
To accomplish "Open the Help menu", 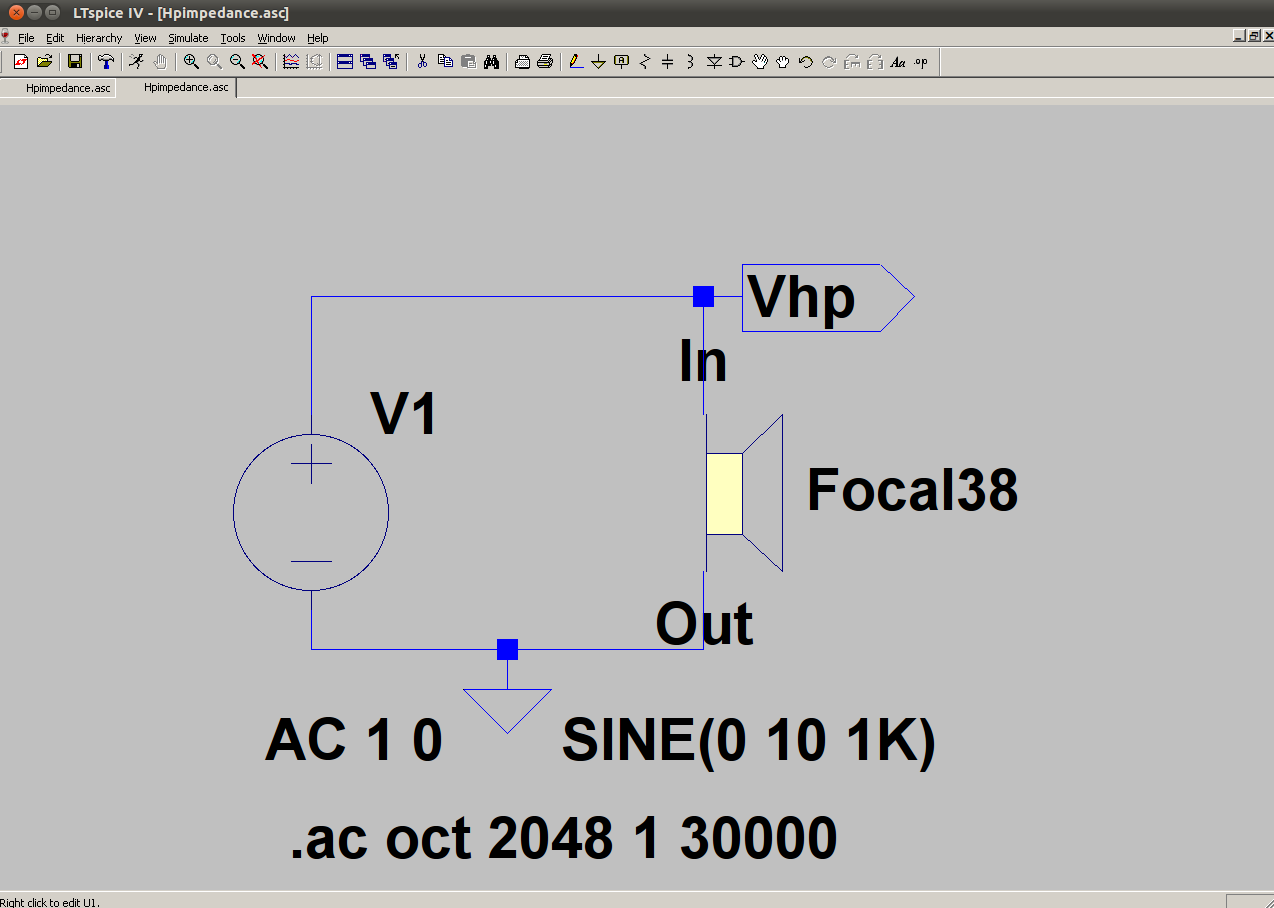I will point(318,38).
